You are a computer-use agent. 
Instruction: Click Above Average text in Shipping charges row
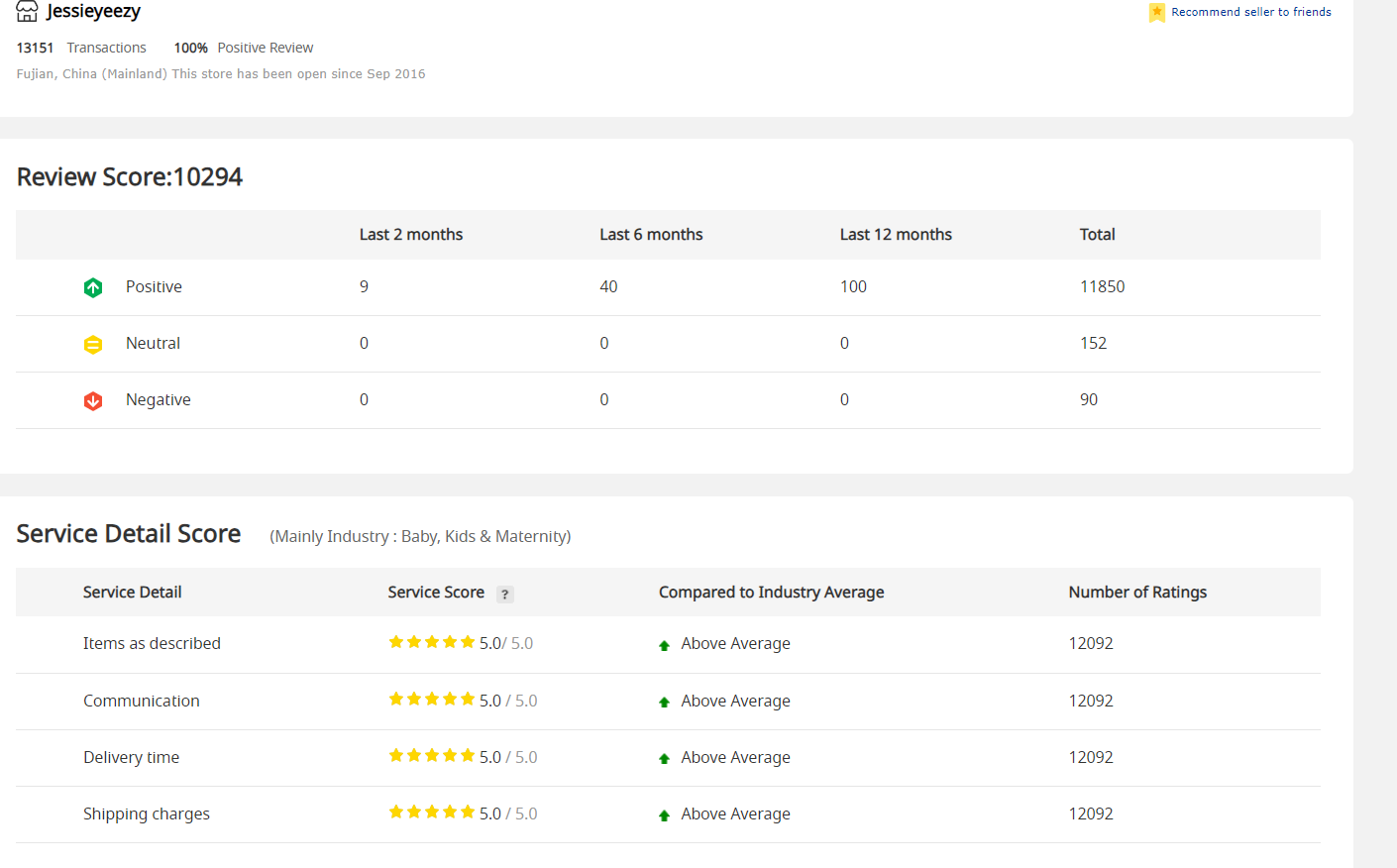[x=736, y=814]
